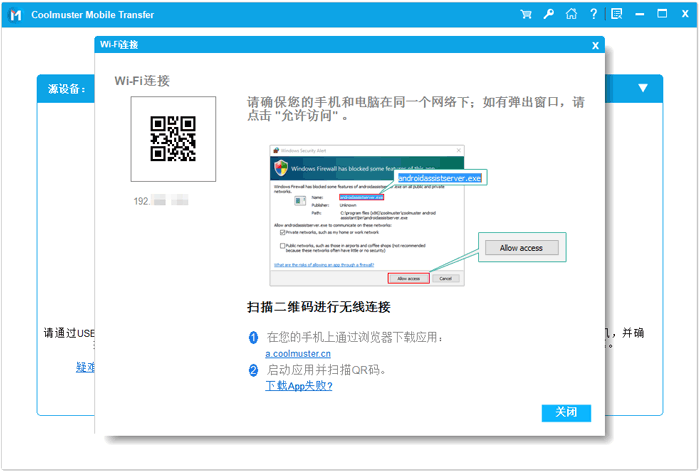Go to home via house icon

[571, 14]
